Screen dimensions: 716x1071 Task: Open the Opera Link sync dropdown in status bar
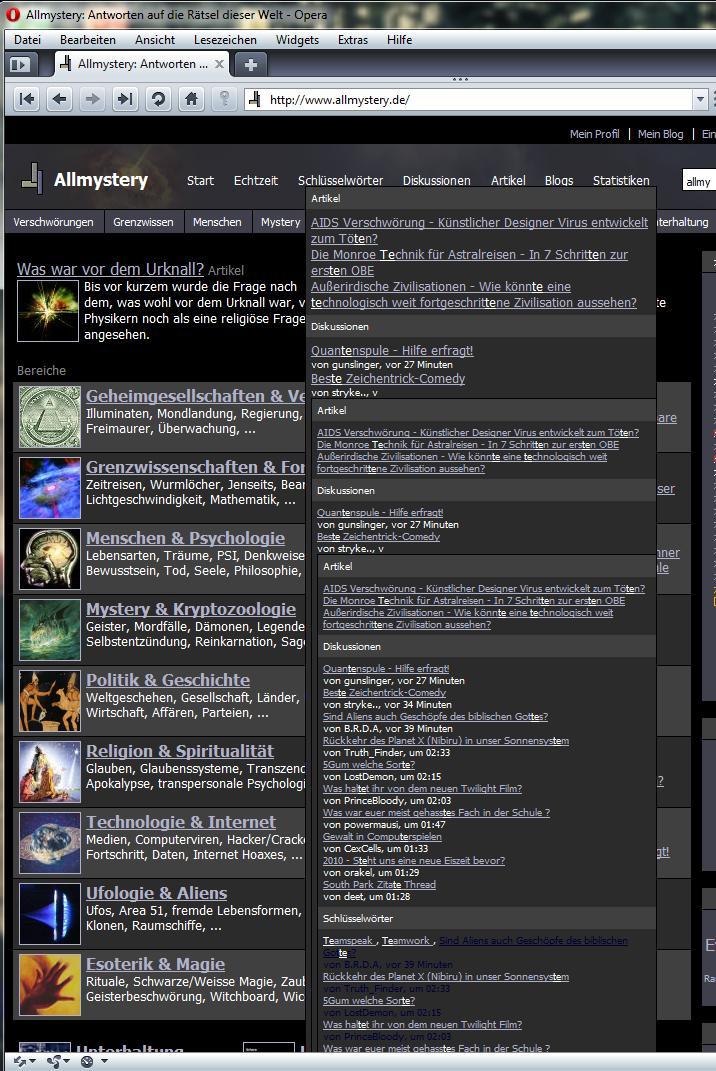click(25, 1061)
